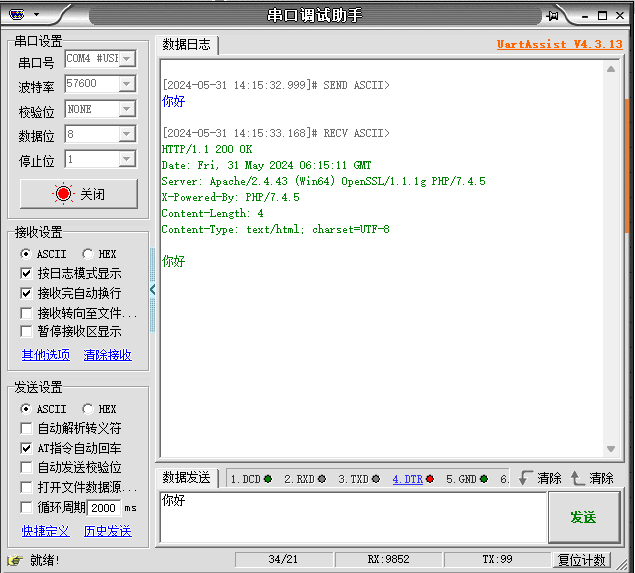Click the TXD signal indicator
Image resolution: width=635 pixels, height=573 pixels.
pos(358,479)
